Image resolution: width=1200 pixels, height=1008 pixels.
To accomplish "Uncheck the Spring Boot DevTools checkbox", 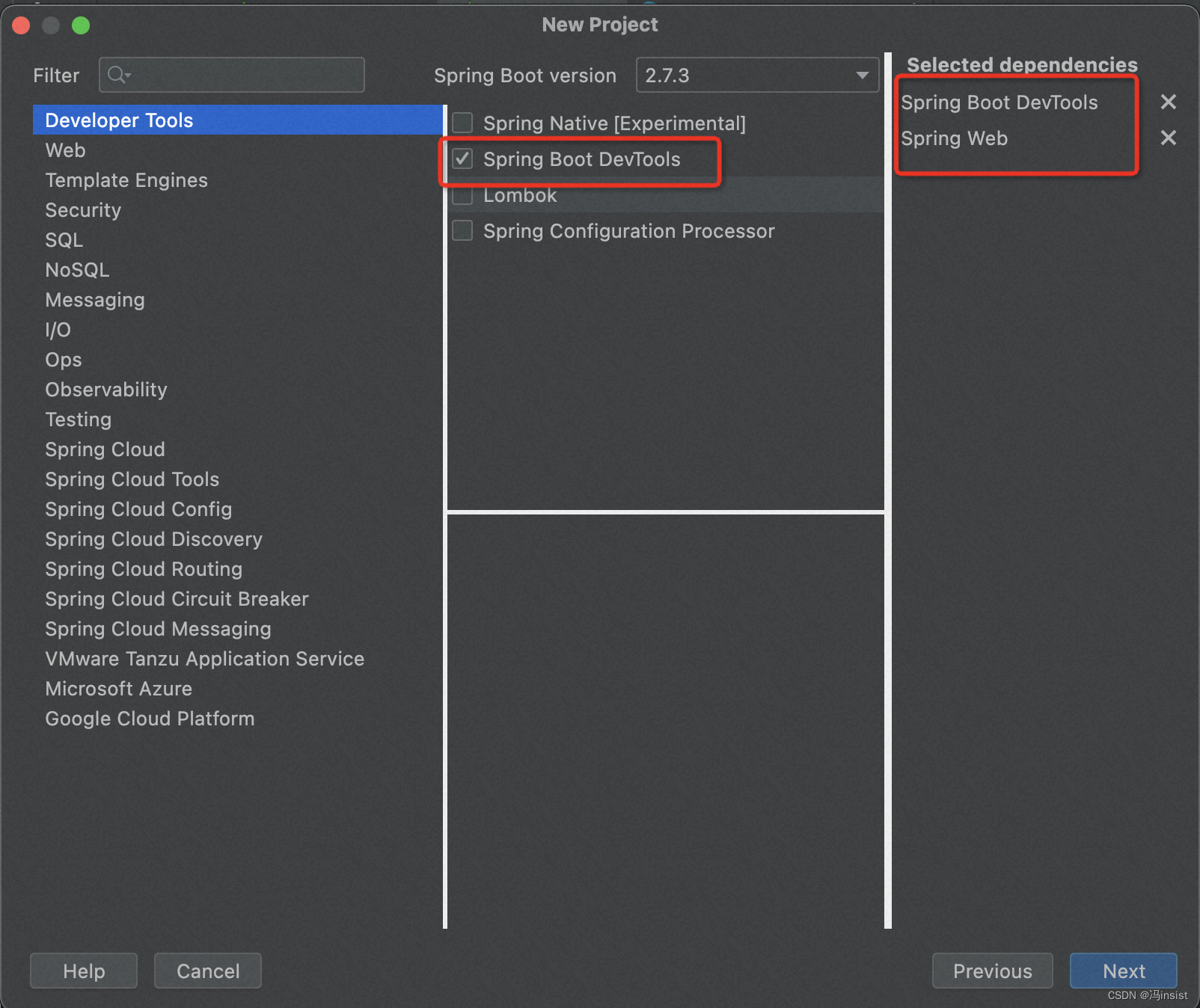I will 463,159.
